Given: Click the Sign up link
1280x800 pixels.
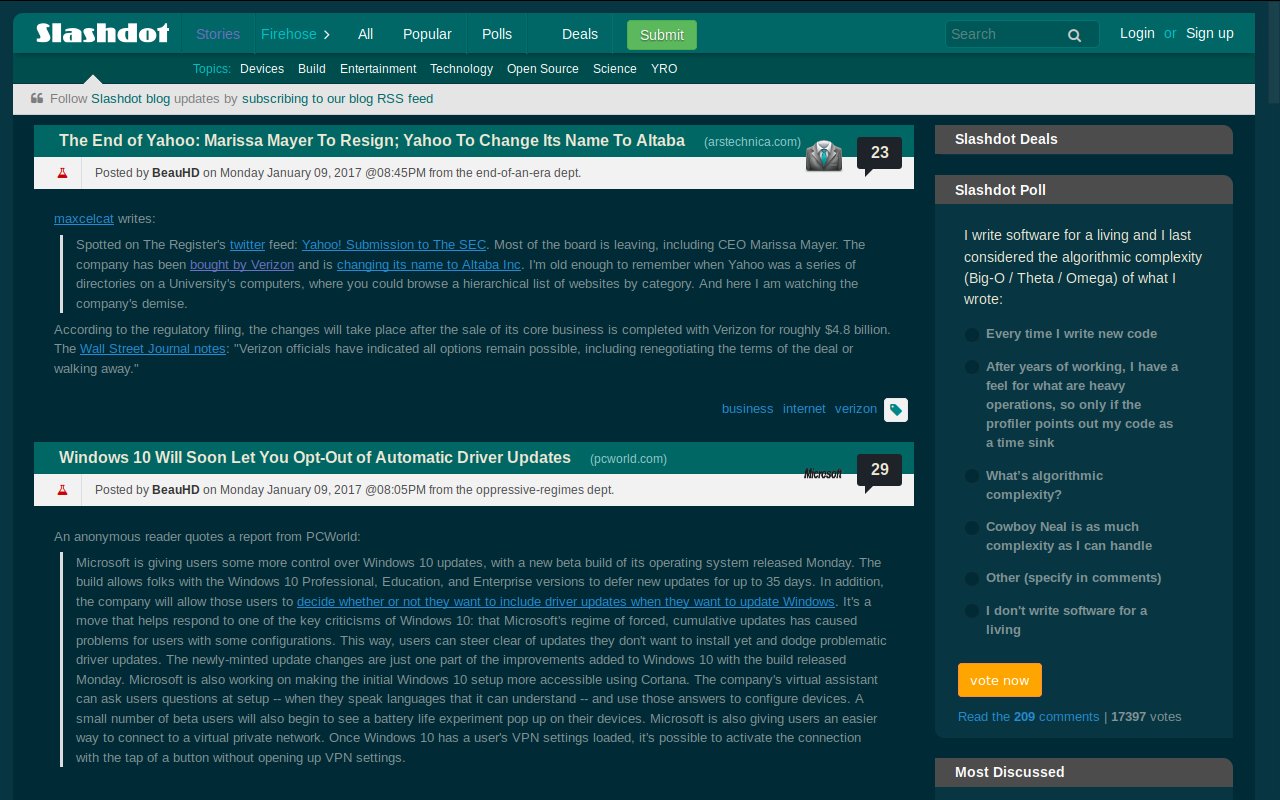Looking at the screenshot, I should 1210,33.
